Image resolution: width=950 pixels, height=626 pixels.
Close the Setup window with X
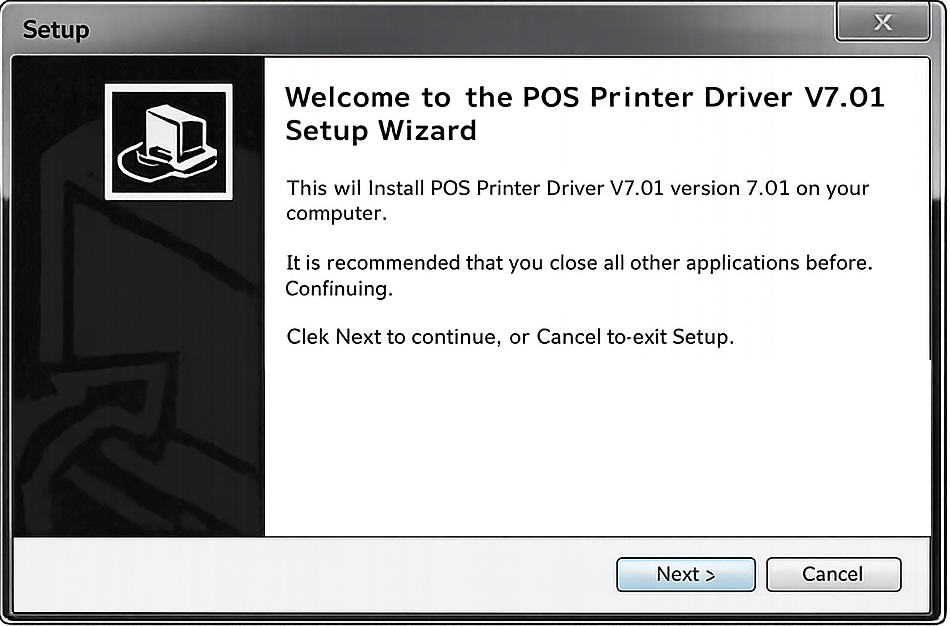[x=883, y=22]
